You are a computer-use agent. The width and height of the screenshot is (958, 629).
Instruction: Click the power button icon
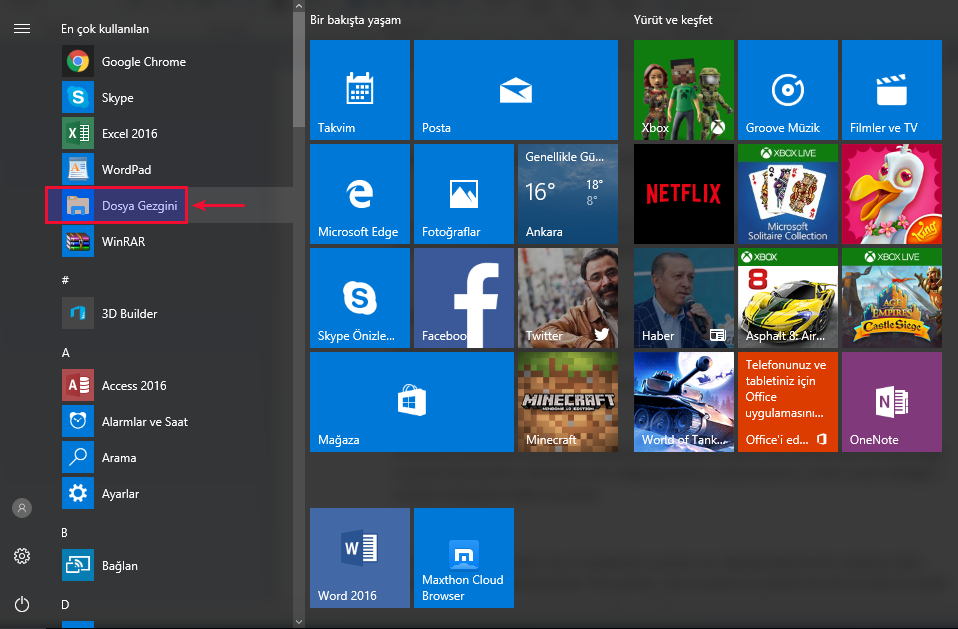coord(22,605)
